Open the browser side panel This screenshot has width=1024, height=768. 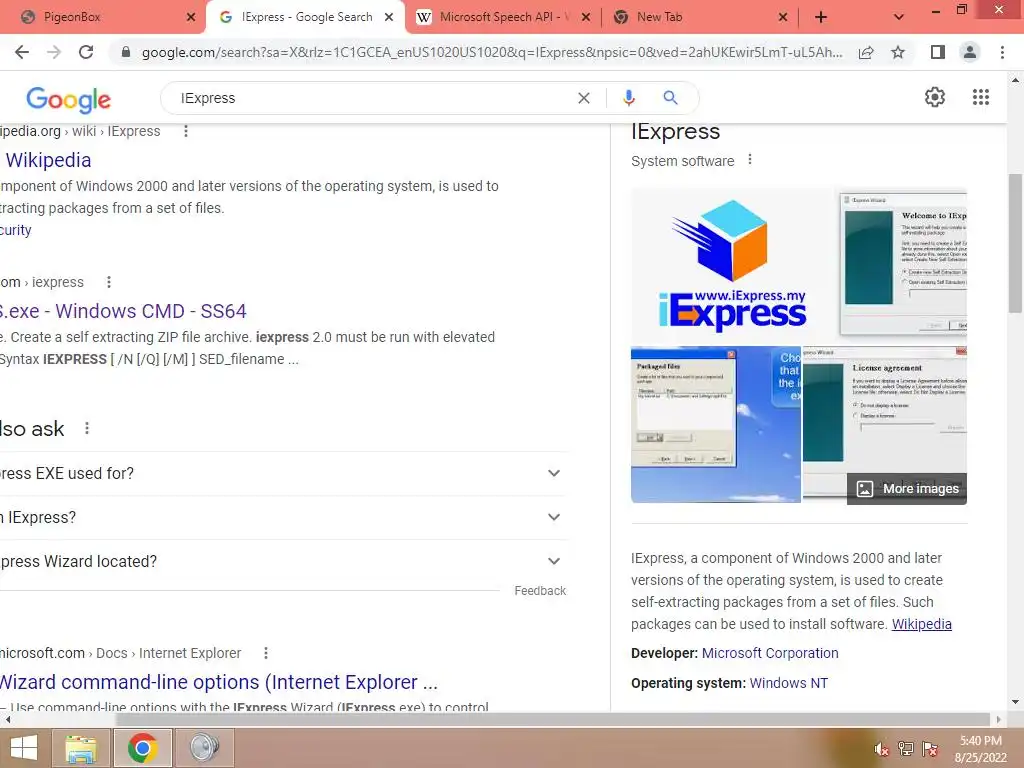(938, 52)
